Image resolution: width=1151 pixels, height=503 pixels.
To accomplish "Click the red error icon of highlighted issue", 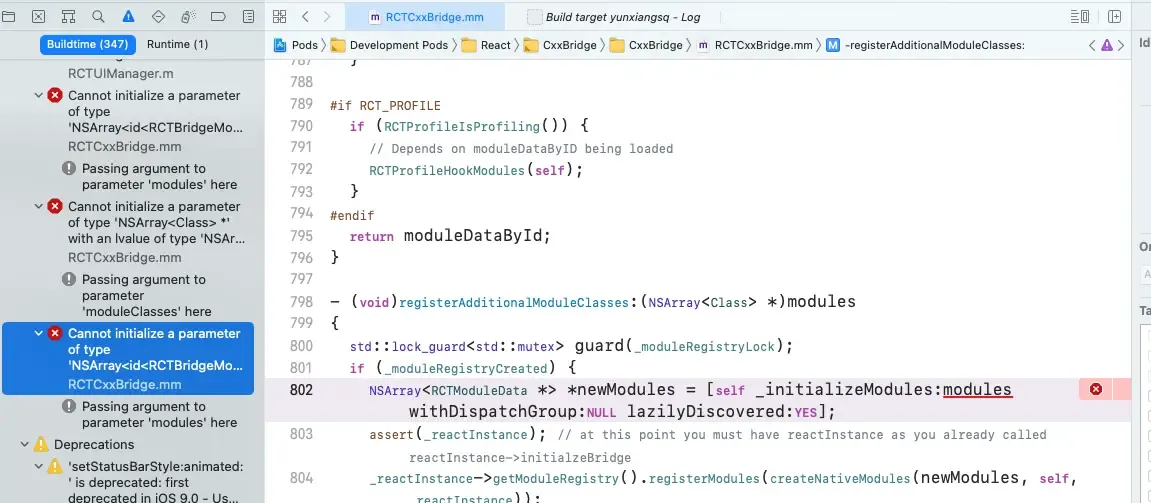I will coord(54,333).
